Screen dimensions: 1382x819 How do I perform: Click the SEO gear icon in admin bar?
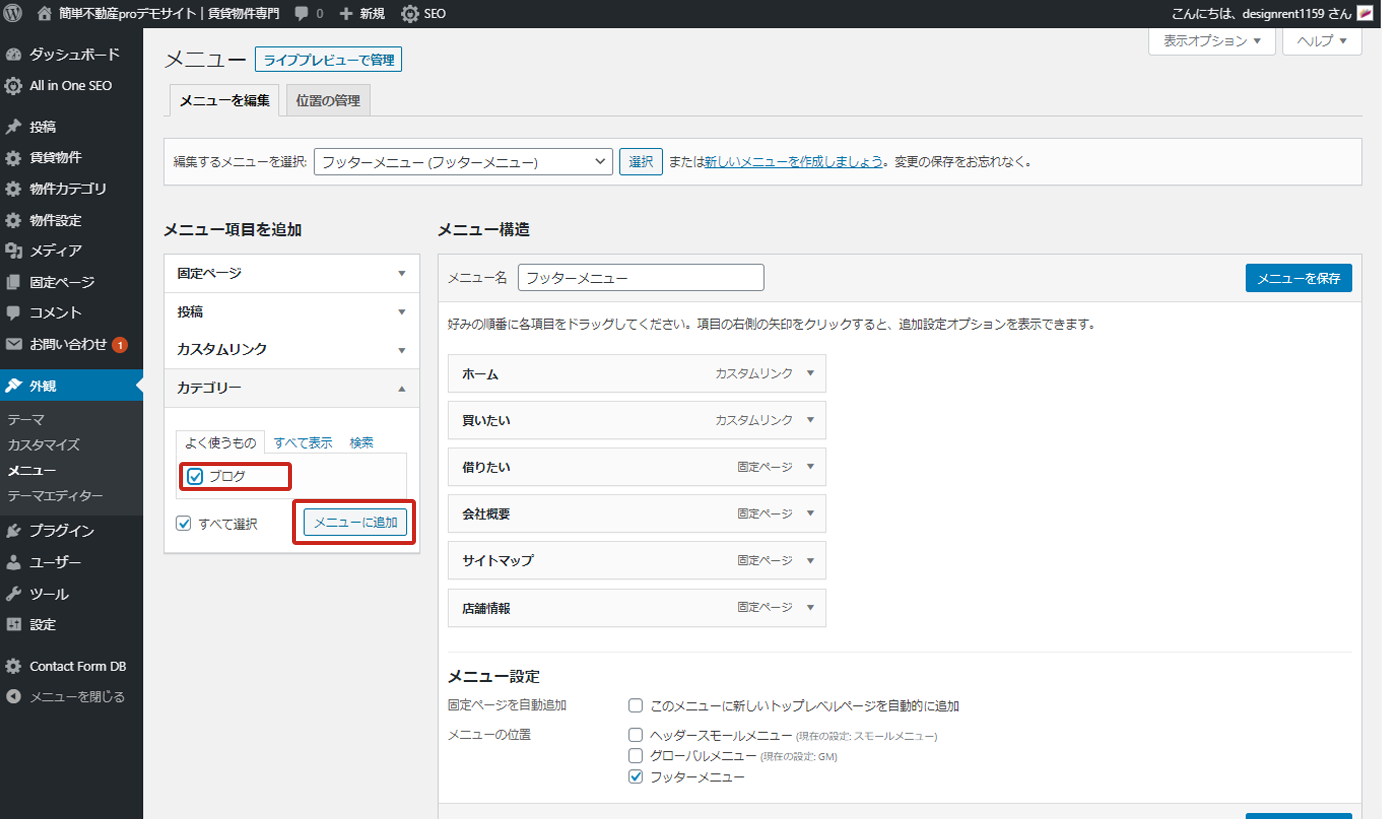point(410,14)
